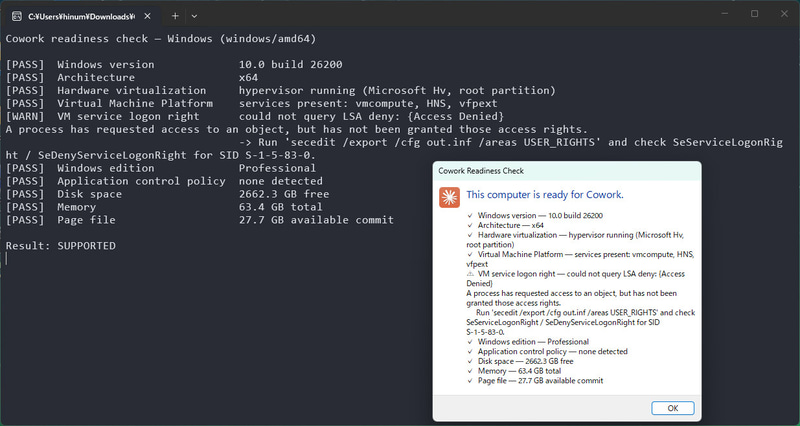Click '63.4 GB total' value in terminal
This screenshot has width=800, height=426.
[281, 207]
